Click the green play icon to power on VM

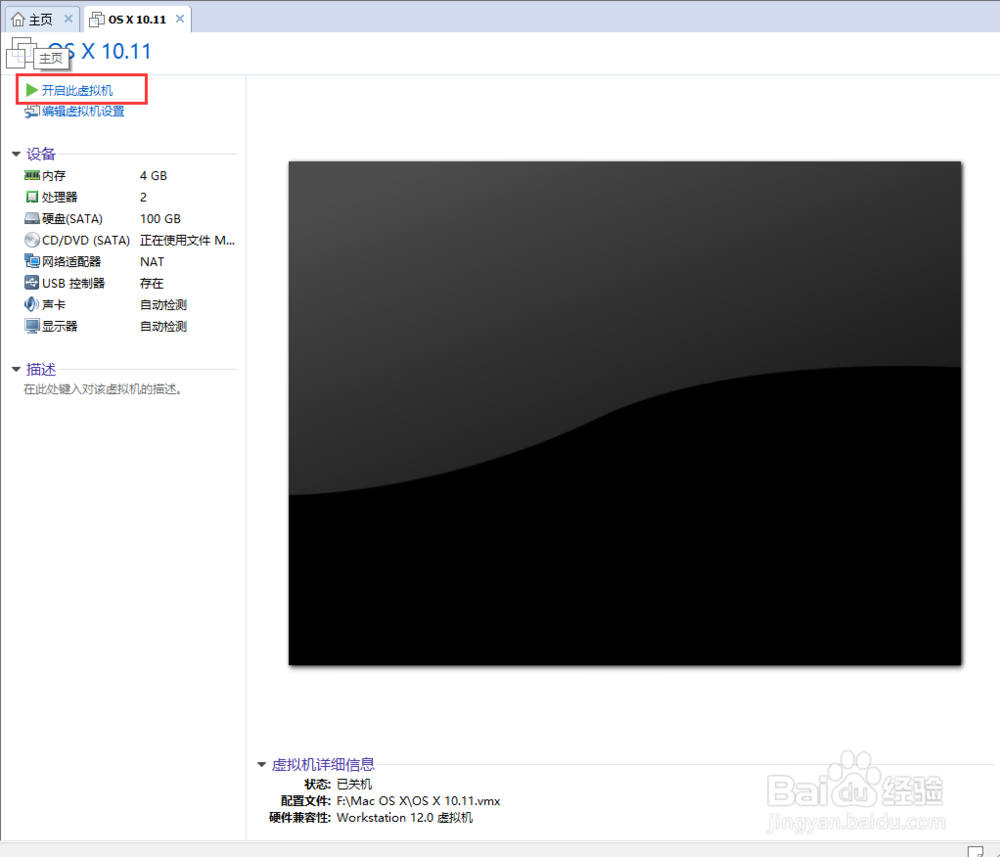31,90
